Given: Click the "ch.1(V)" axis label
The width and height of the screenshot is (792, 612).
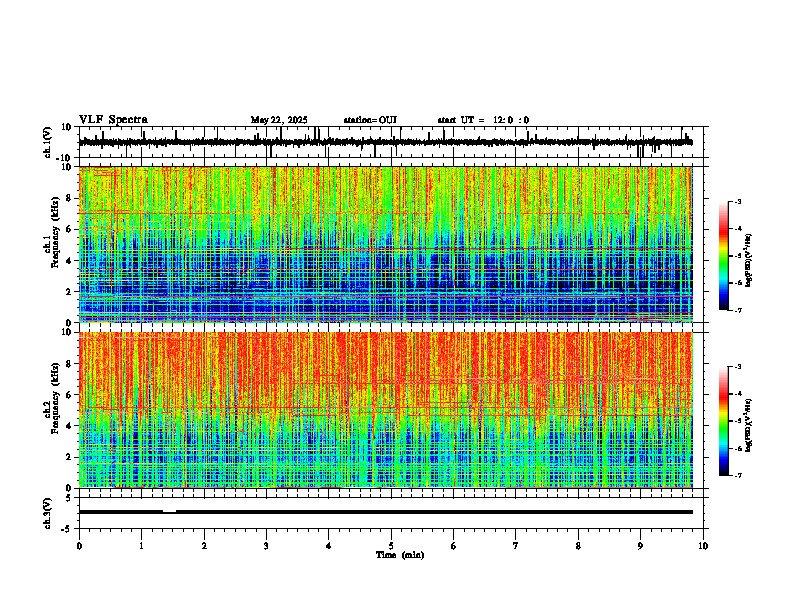Looking at the screenshot, I should (48, 142).
